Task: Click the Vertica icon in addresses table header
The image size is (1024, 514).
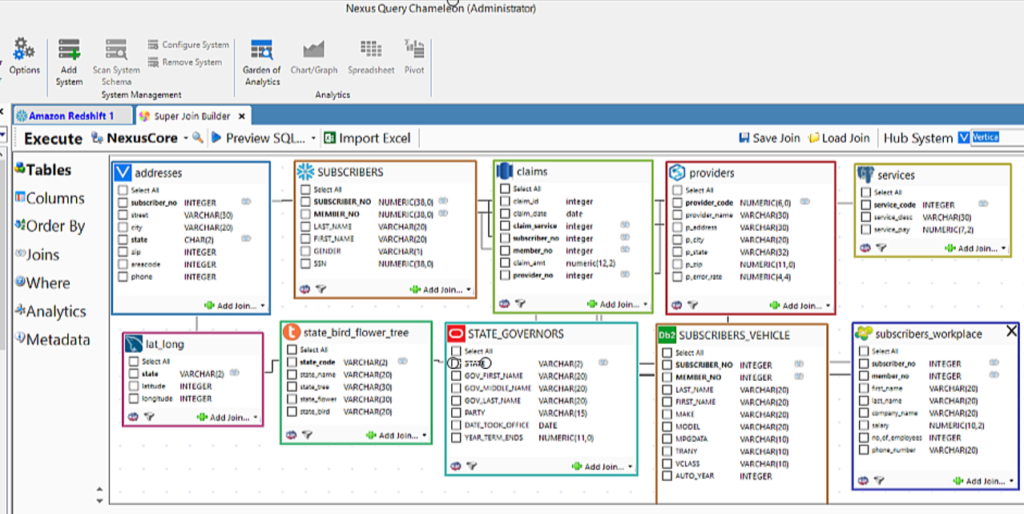Action: (123, 173)
